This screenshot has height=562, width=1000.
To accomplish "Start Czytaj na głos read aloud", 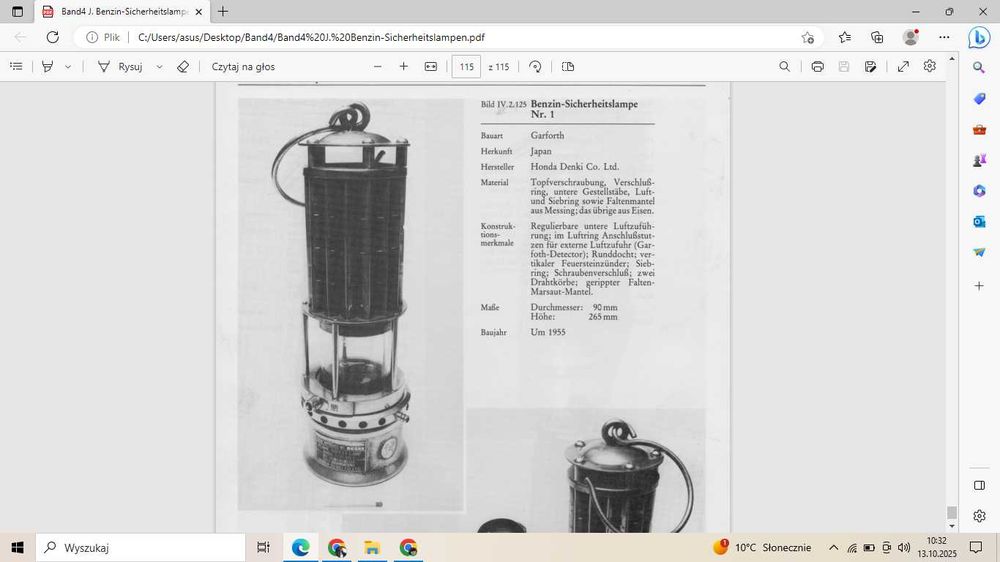I will tap(243, 66).
